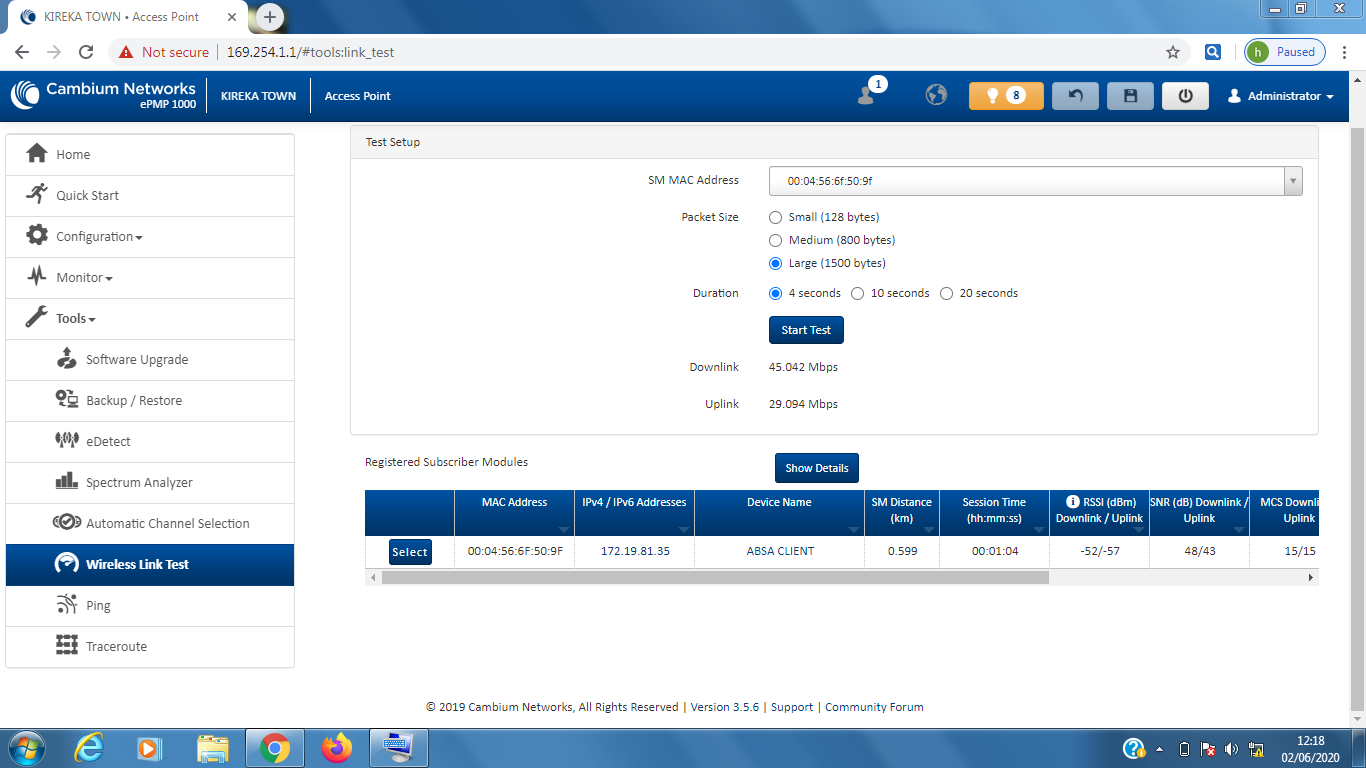
Task: Click the reboot power icon button
Action: click(1185, 96)
